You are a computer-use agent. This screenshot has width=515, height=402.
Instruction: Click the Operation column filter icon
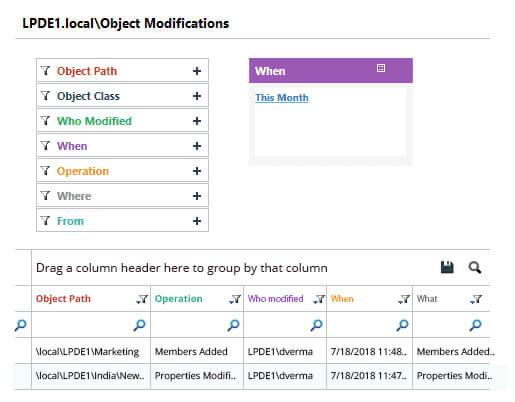click(x=235, y=299)
